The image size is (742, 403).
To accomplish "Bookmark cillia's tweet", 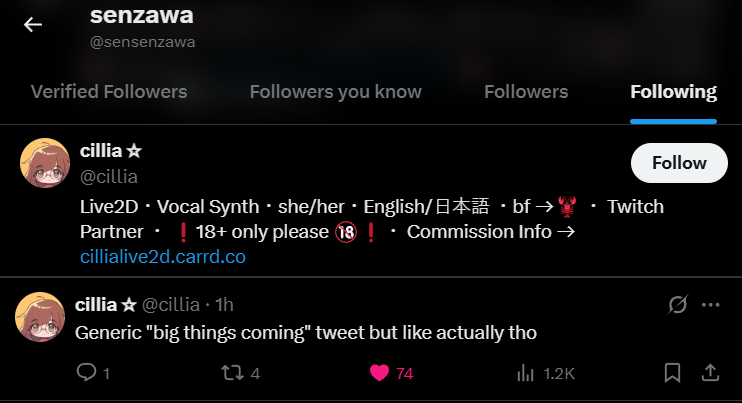I will point(672,373).
